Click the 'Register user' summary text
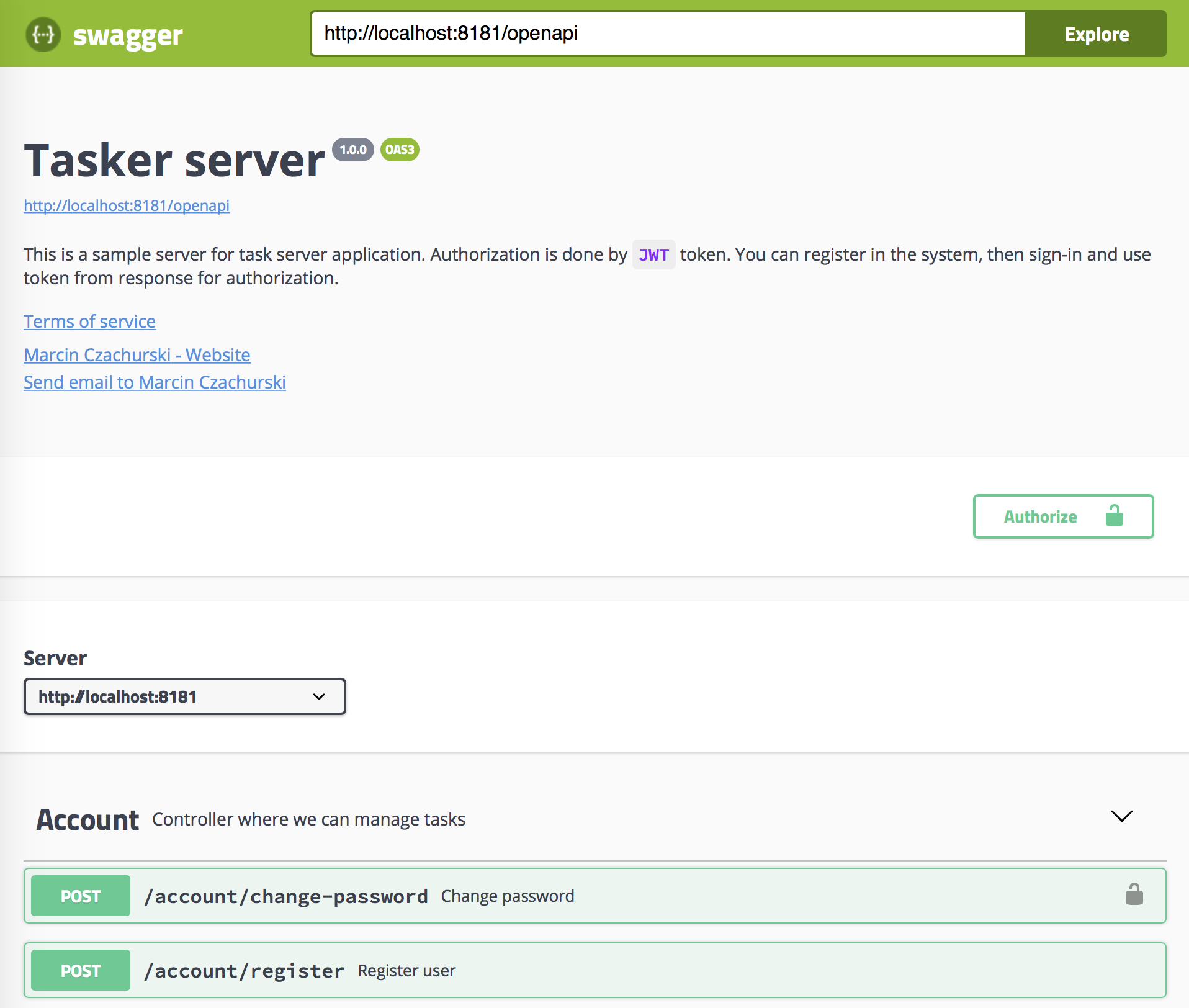Viewport: 1189px width, 1008px height. [x=406, y=971]
